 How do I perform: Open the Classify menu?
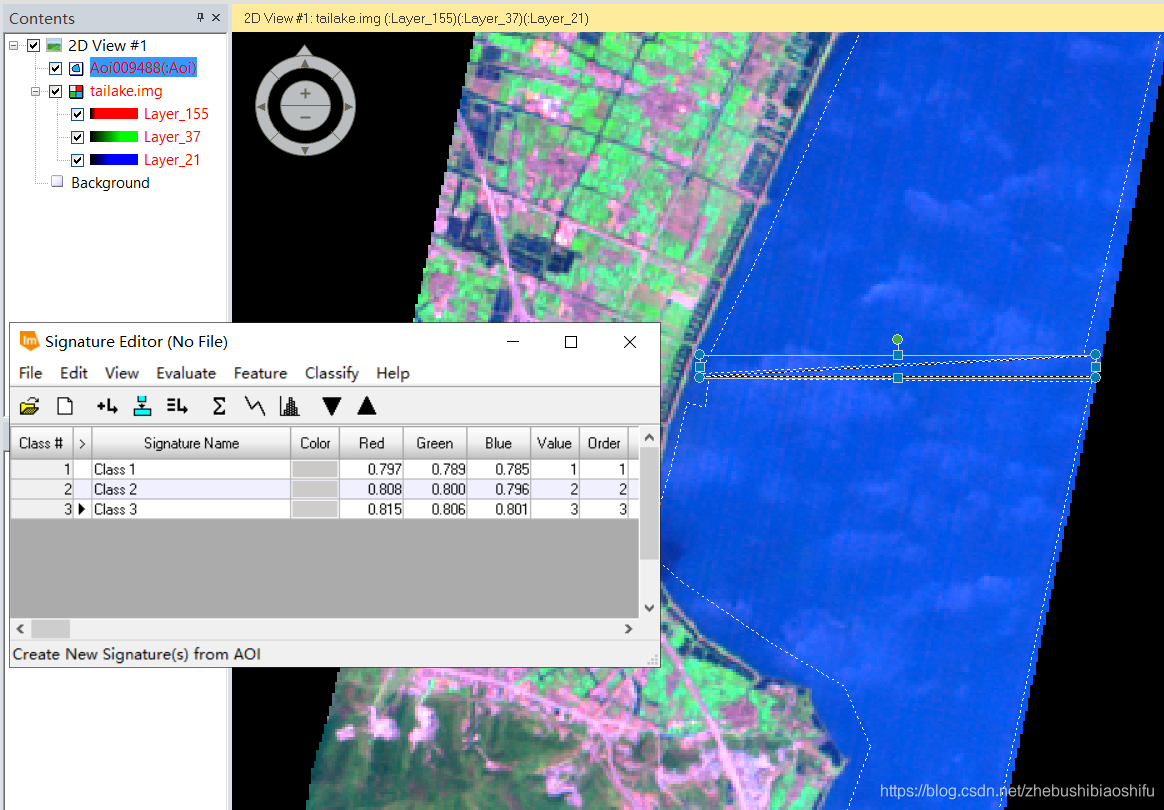pos(332,373)
